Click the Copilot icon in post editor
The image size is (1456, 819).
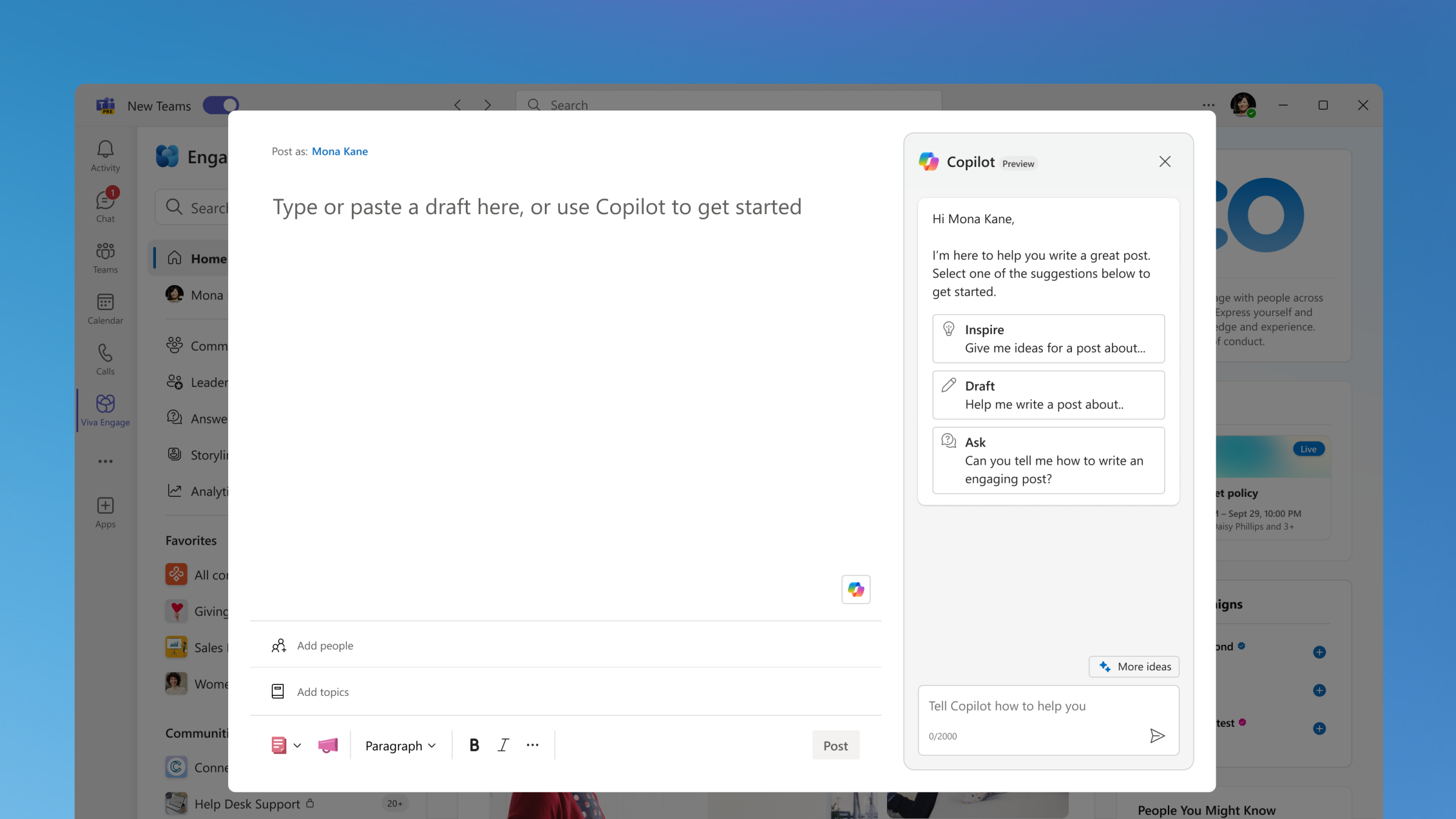click(855, 589)
